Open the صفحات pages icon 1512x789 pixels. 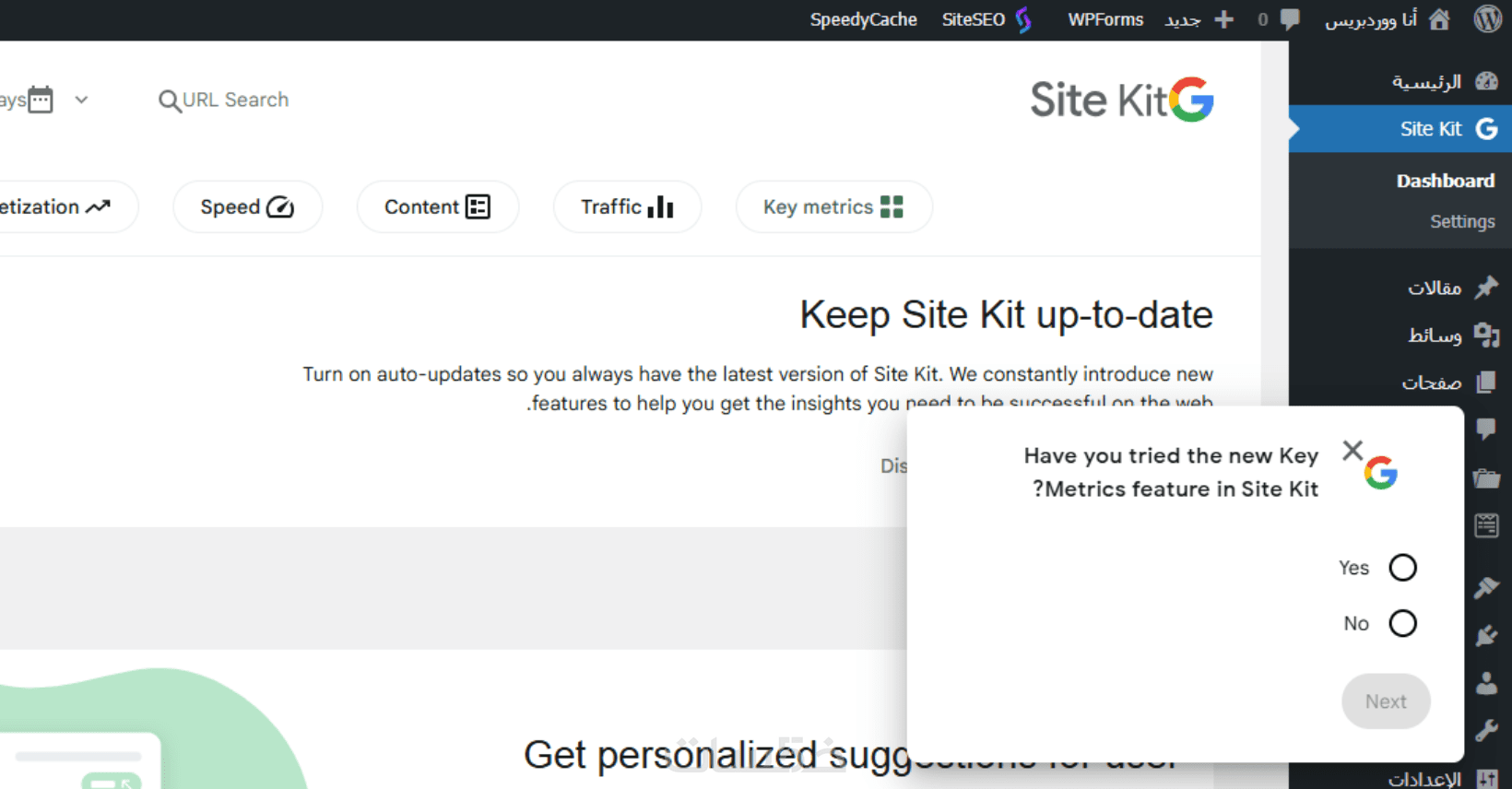coord(1486,382)
